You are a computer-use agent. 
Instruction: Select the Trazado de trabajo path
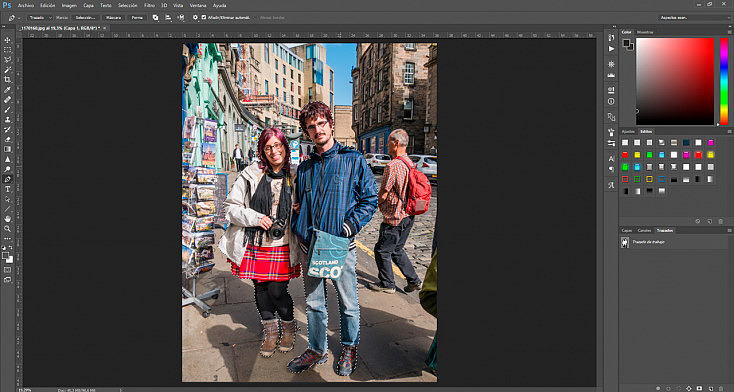(x=674, y=242)
